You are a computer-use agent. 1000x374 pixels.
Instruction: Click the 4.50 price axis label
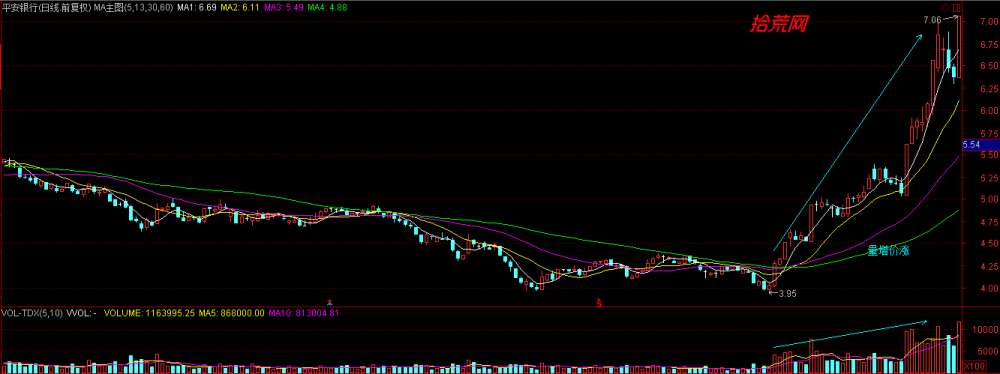(989, 244)
